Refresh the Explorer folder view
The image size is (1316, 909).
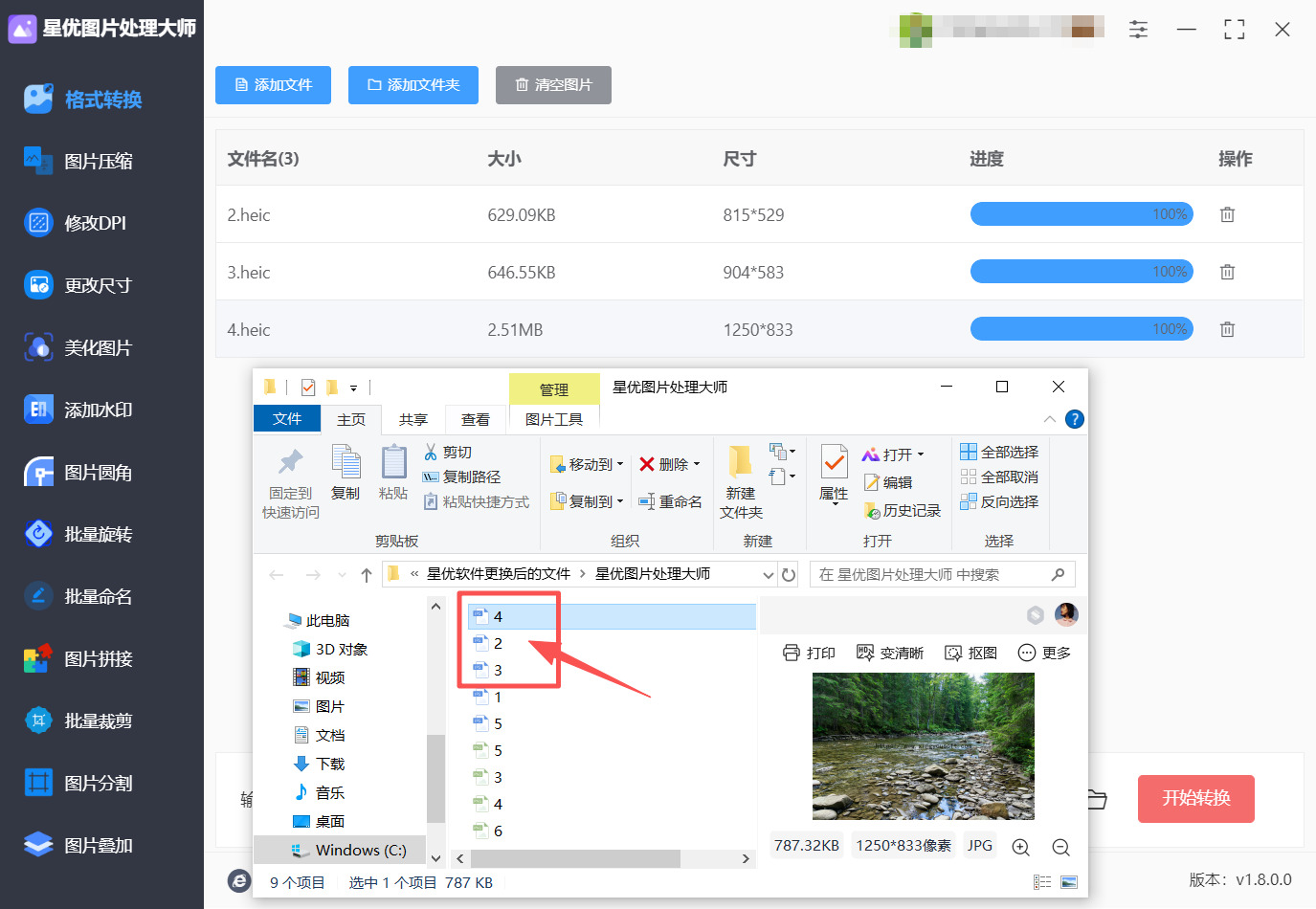[789, 574]
